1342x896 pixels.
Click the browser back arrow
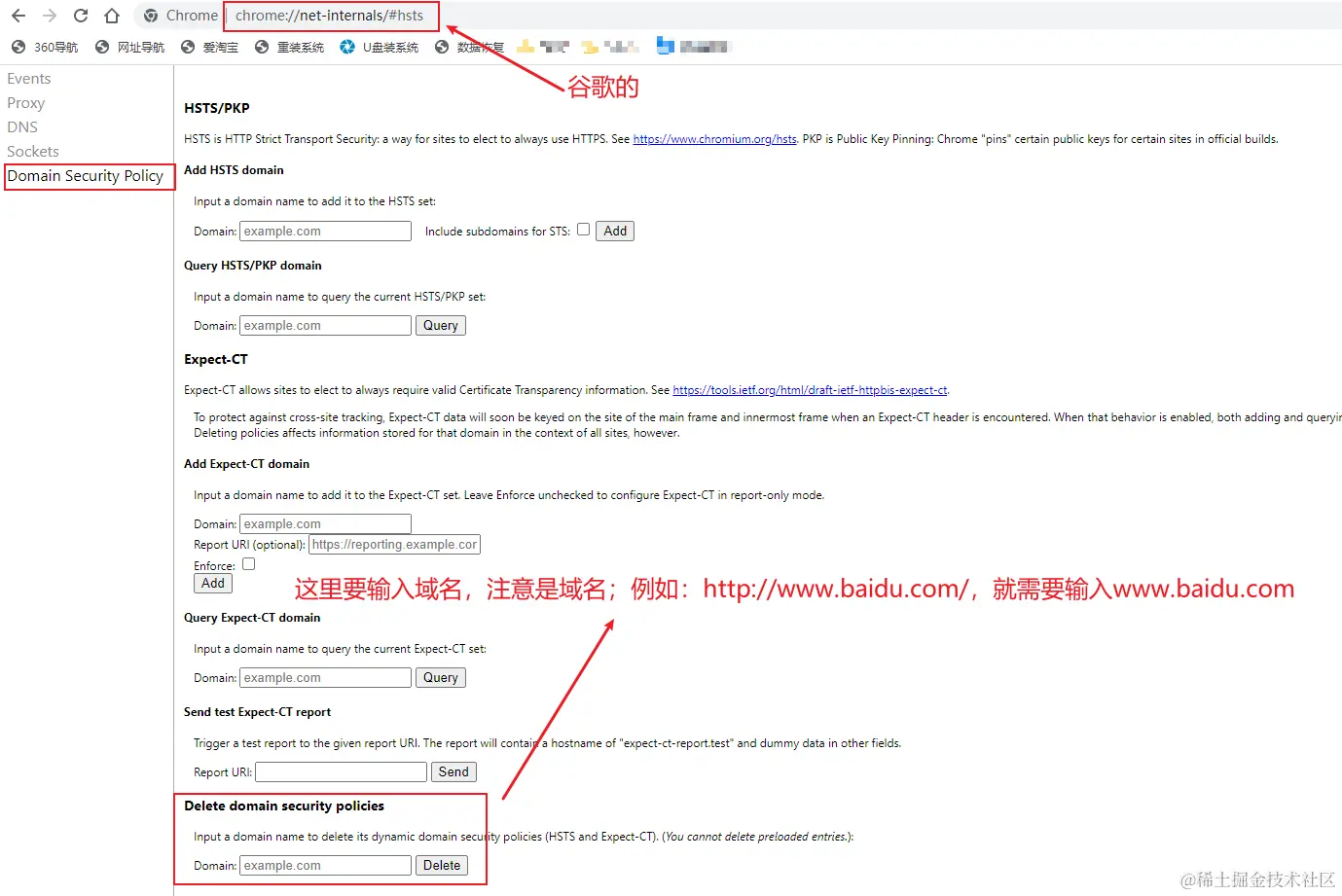tap(18, 16)
